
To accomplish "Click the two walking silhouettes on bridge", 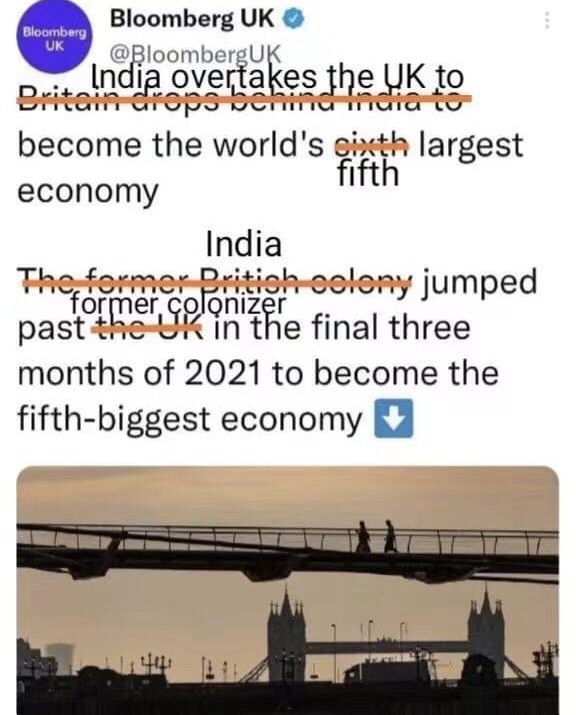I will coord(376,536).
